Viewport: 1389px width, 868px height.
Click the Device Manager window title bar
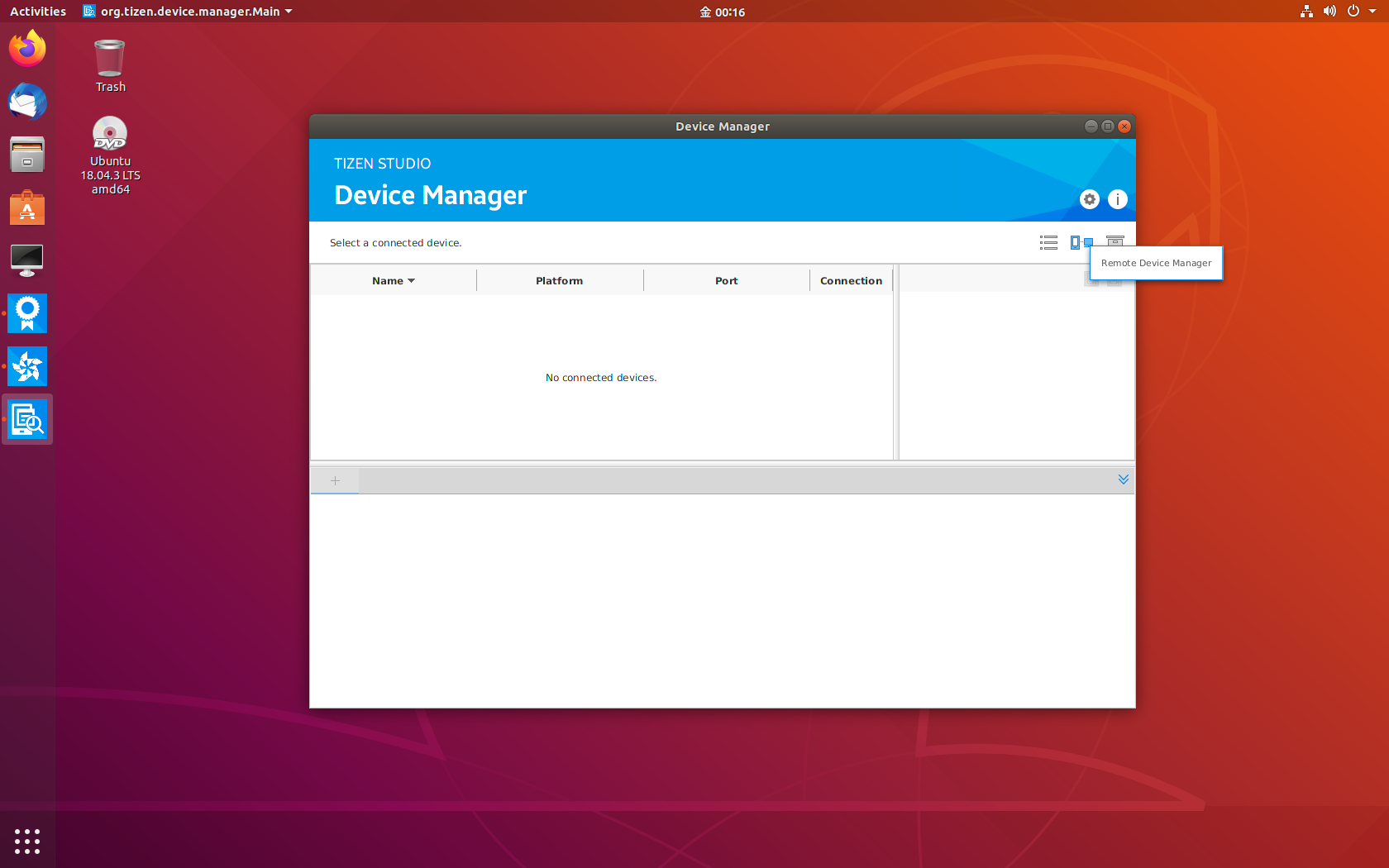[723, 126]
